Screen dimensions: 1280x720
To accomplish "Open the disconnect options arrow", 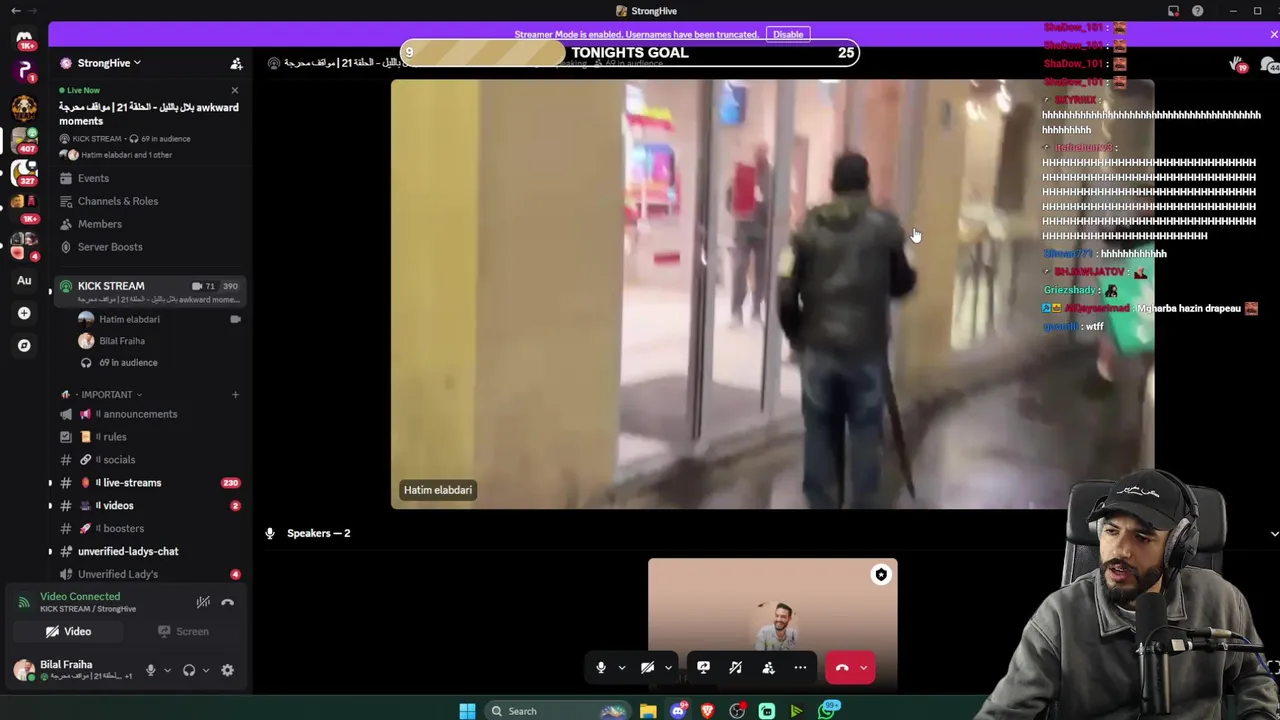I will [864, 668].
